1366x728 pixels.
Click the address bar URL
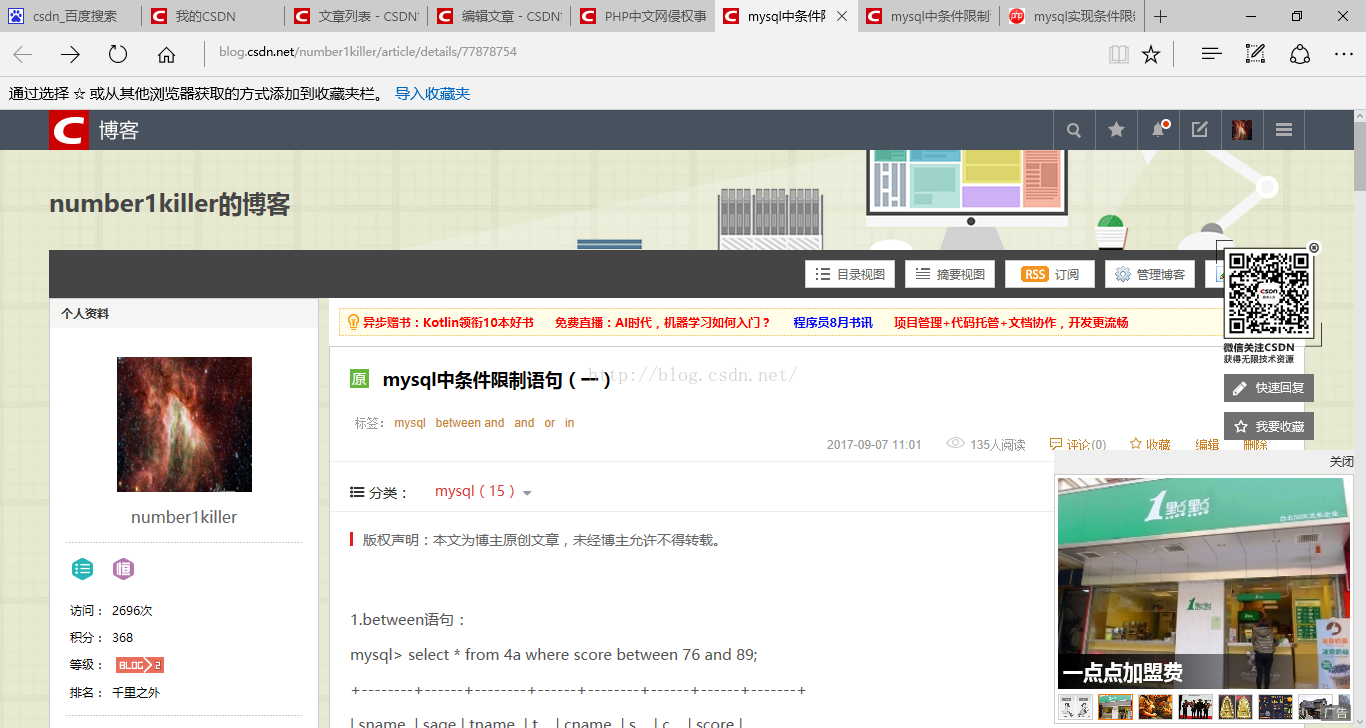point(368,51)
